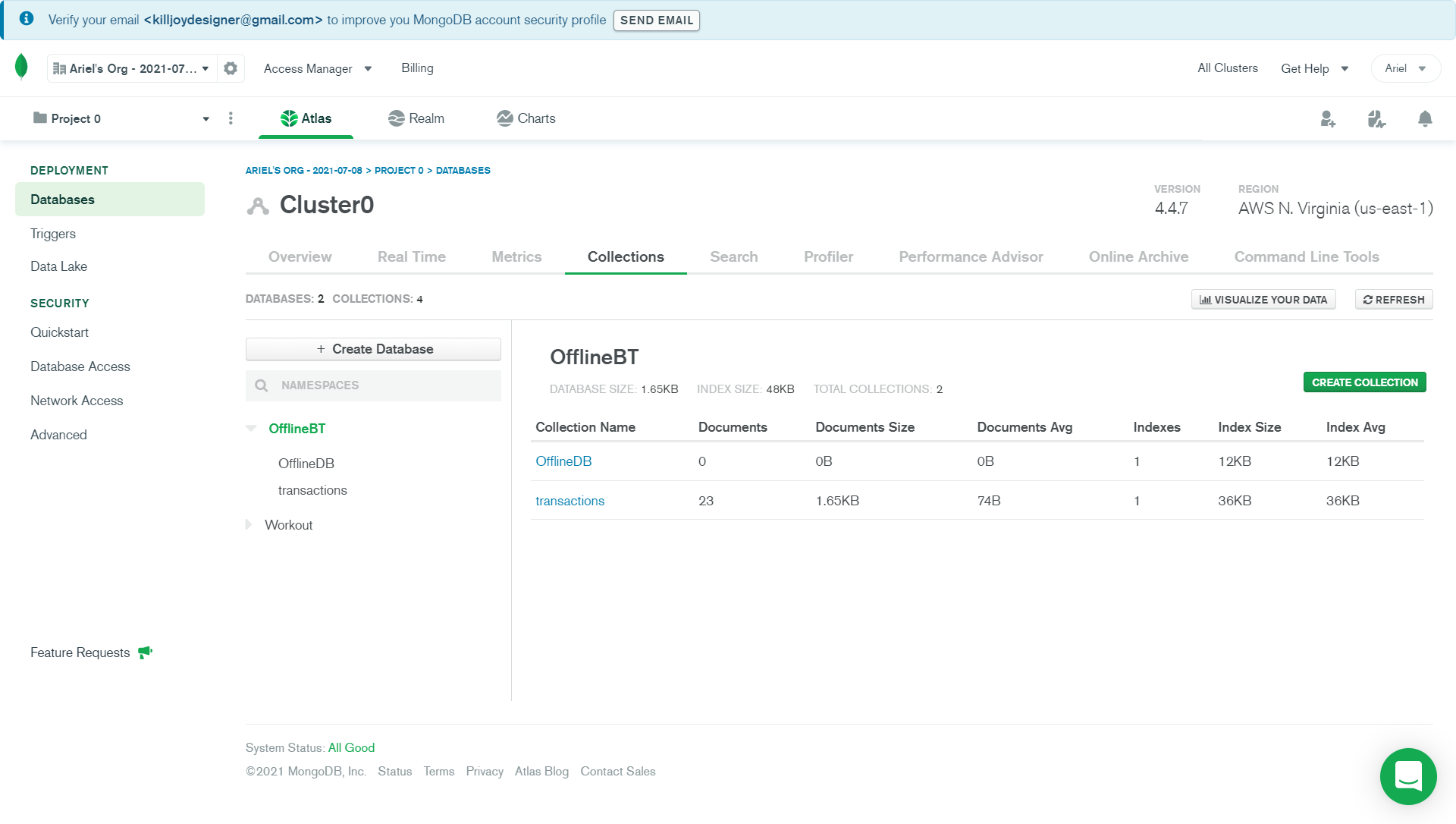
Task: Open the Get Help dropdown
Action: tap(1314, 68)
